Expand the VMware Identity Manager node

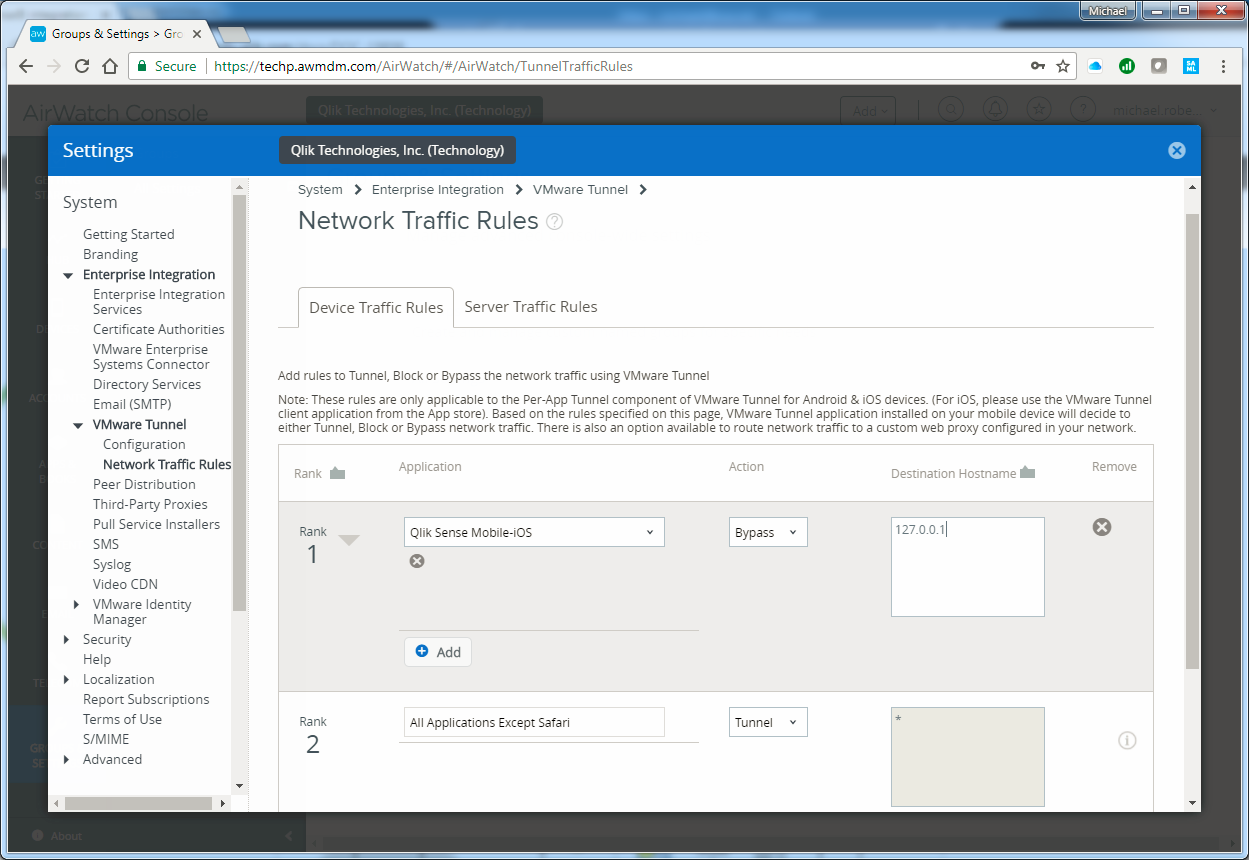tap(78, 604)
